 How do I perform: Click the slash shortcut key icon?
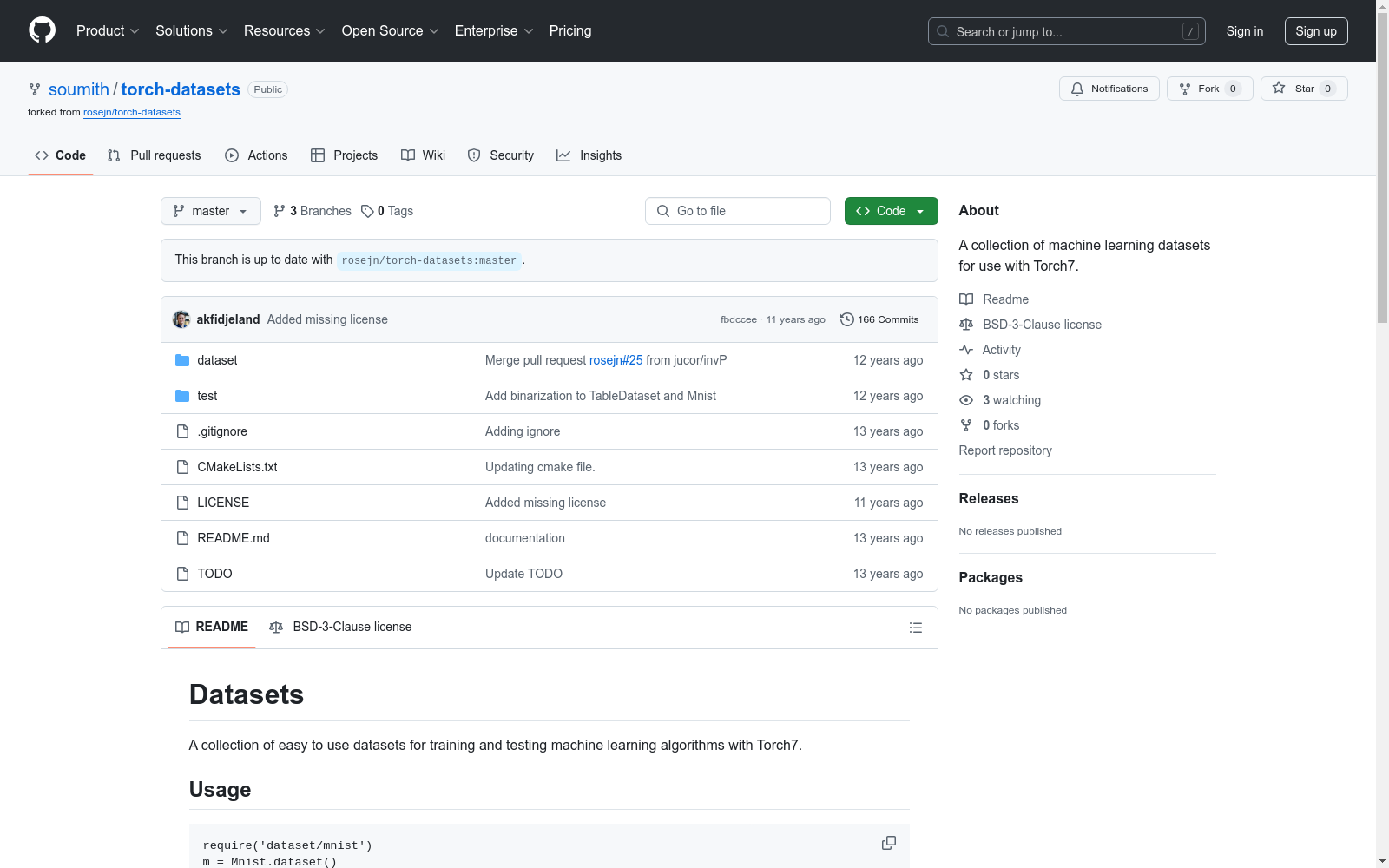[x=1190, y=31]
